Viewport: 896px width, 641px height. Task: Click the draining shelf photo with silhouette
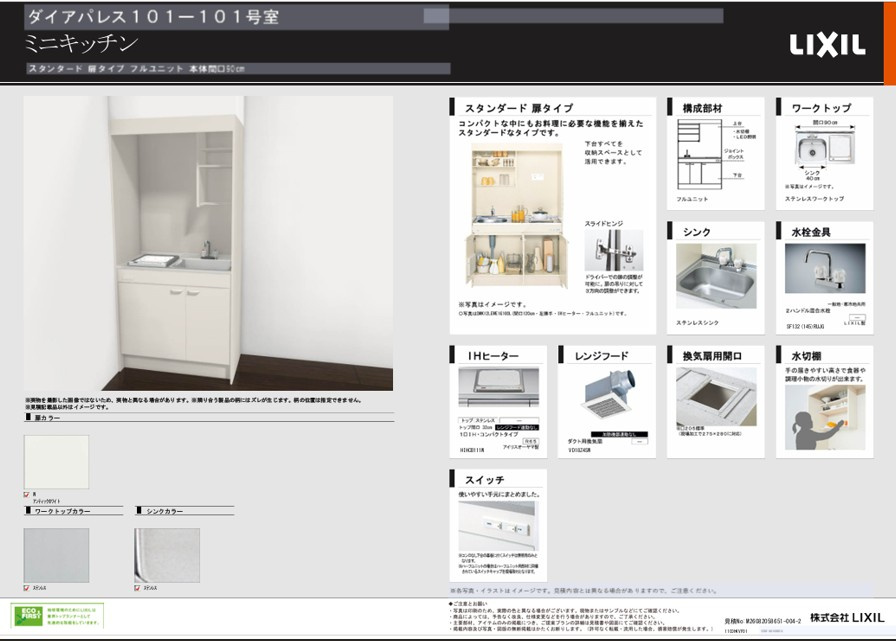[x=825, y=417]
